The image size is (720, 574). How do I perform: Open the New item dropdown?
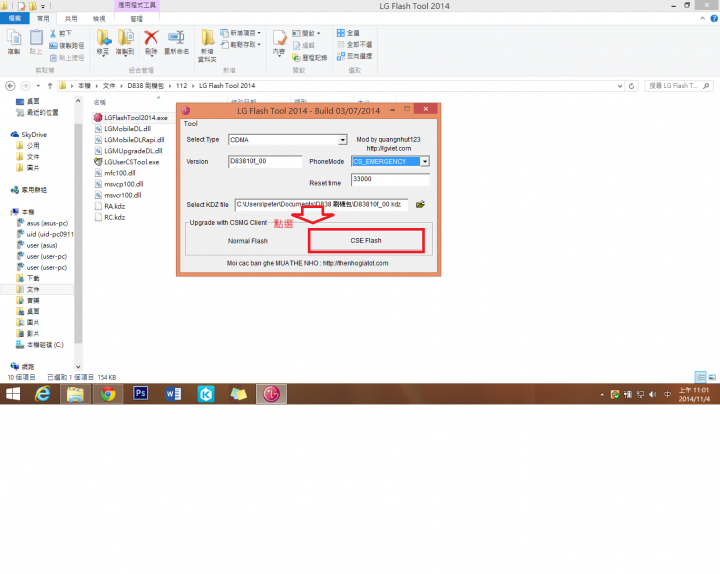tap(241, 33)
